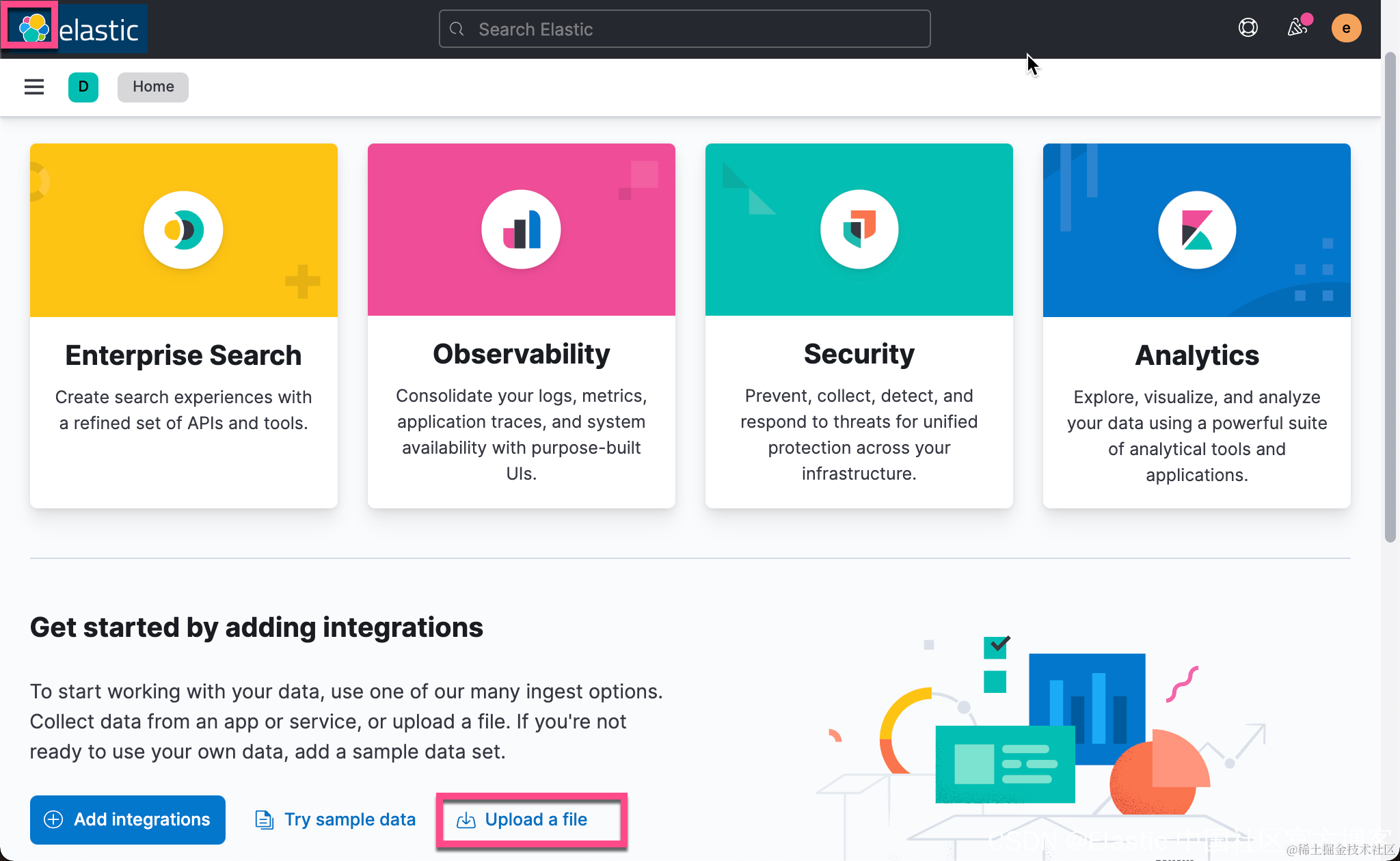The width and height of the screenshot is (1400, 861).
Task: Open the Analytics card title
Action: point(1196,355)
